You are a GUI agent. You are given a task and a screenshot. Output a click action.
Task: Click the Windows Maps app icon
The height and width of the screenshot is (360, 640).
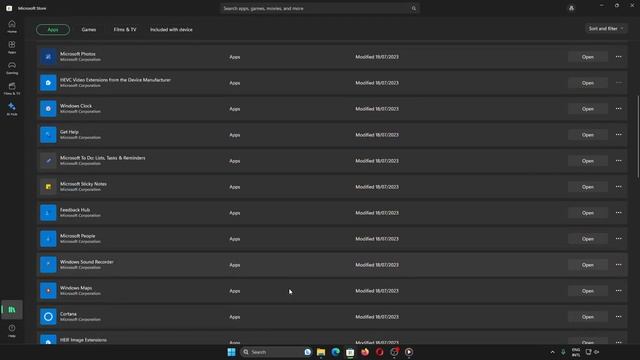(48, 291)
